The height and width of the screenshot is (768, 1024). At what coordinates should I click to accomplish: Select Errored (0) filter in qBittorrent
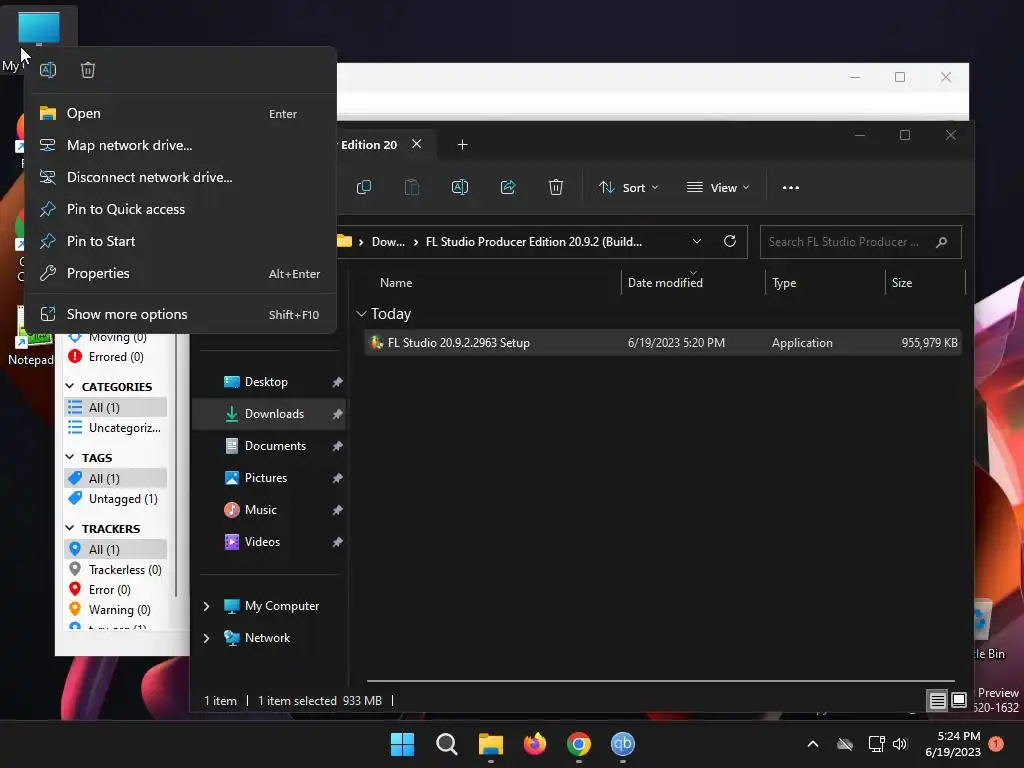pyautogui.click(x=116, y=357)
